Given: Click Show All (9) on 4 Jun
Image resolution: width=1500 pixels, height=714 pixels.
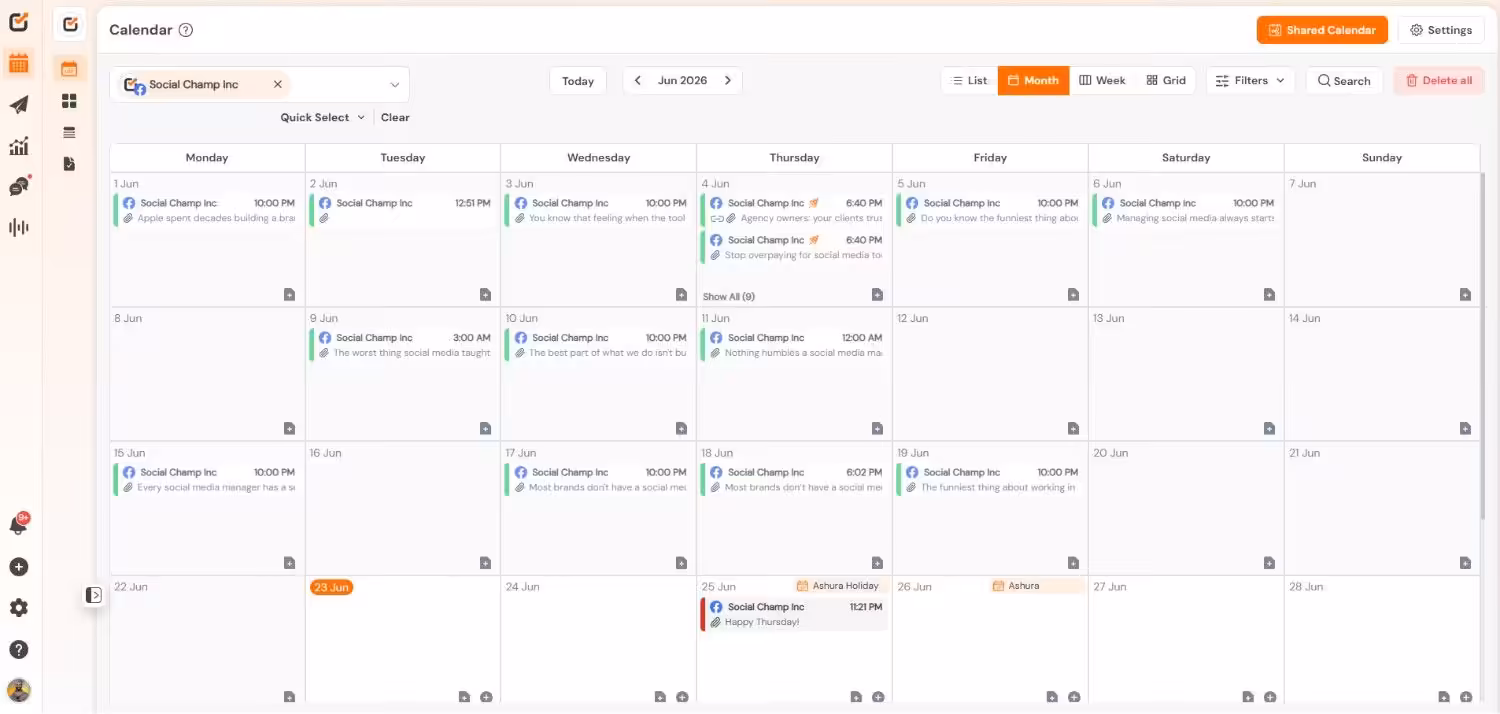Looking at the screenshot, I should (728, 297).
